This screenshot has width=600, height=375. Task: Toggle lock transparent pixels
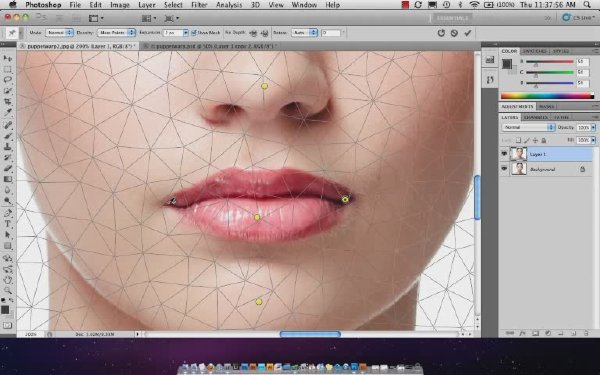click(518, 140)
